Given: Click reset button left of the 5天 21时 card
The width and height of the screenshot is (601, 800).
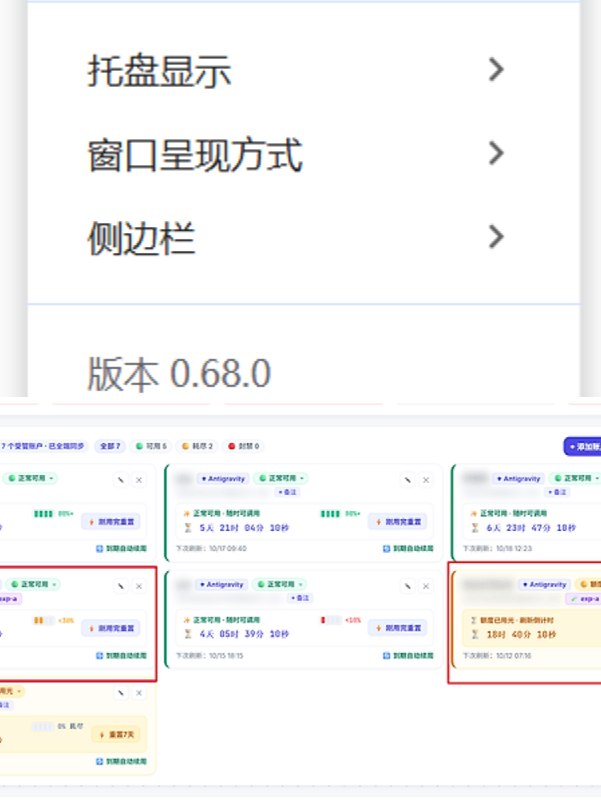Looking at the screenshot, I should pos(111,522).
